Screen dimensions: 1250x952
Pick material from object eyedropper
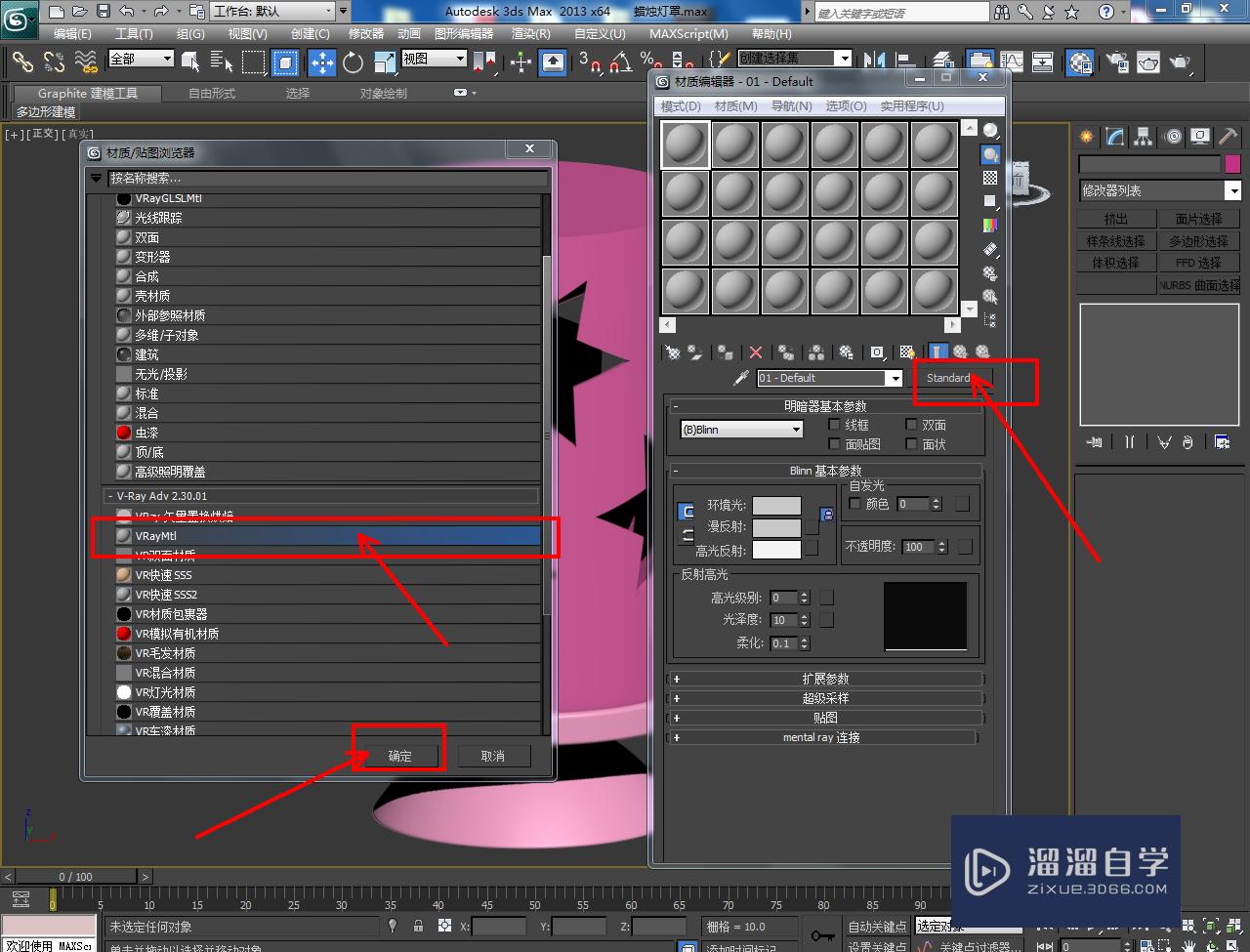click(741, 378)
